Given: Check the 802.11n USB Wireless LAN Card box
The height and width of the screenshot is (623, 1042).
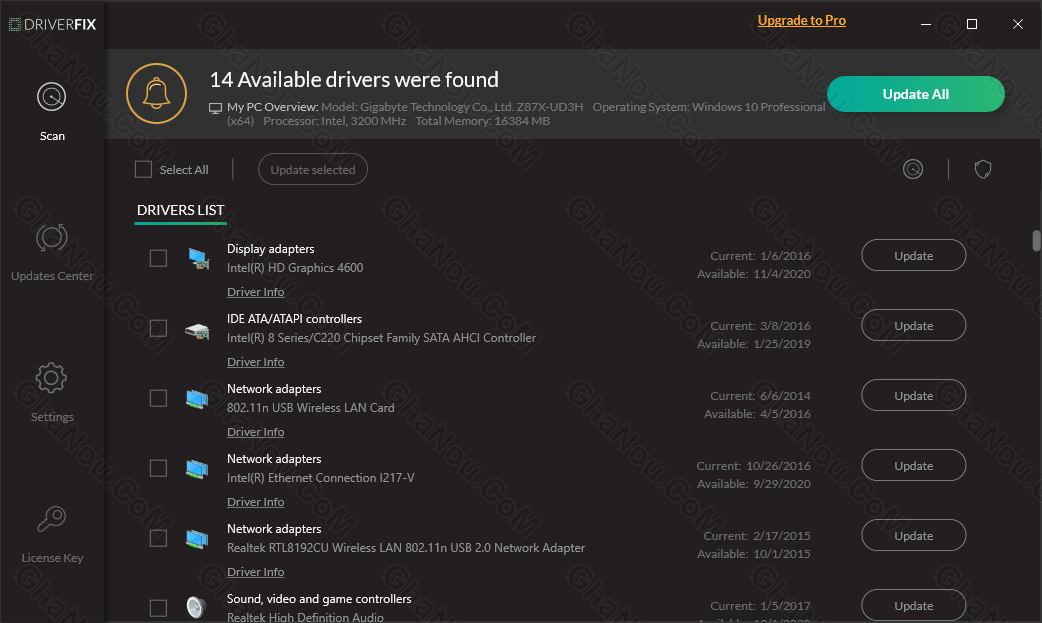Looking at the screenshot, I should [x=158, y=398].
